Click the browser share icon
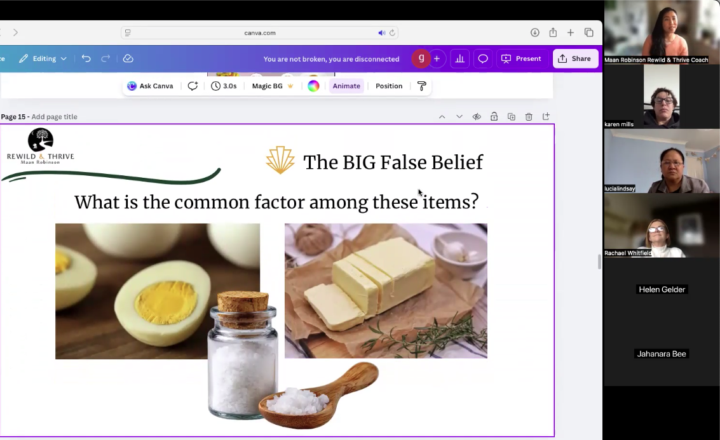 click(553, 33)
